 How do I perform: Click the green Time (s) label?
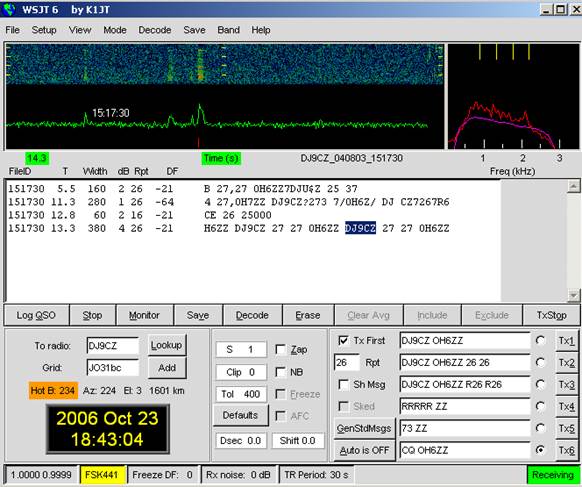click(221, 158)
